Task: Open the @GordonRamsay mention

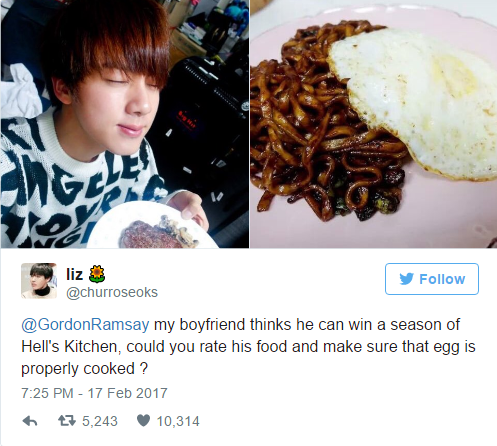Action: [85, 324]
